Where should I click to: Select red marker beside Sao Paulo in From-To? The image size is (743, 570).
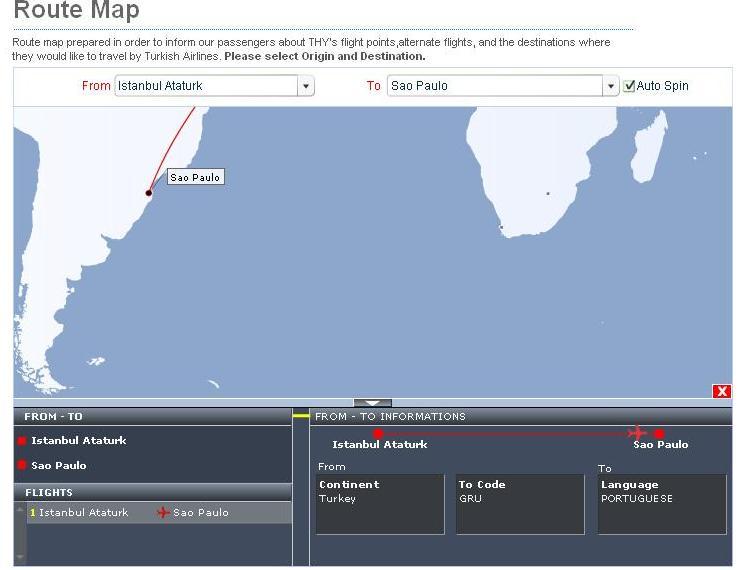(x=22, y=465)
